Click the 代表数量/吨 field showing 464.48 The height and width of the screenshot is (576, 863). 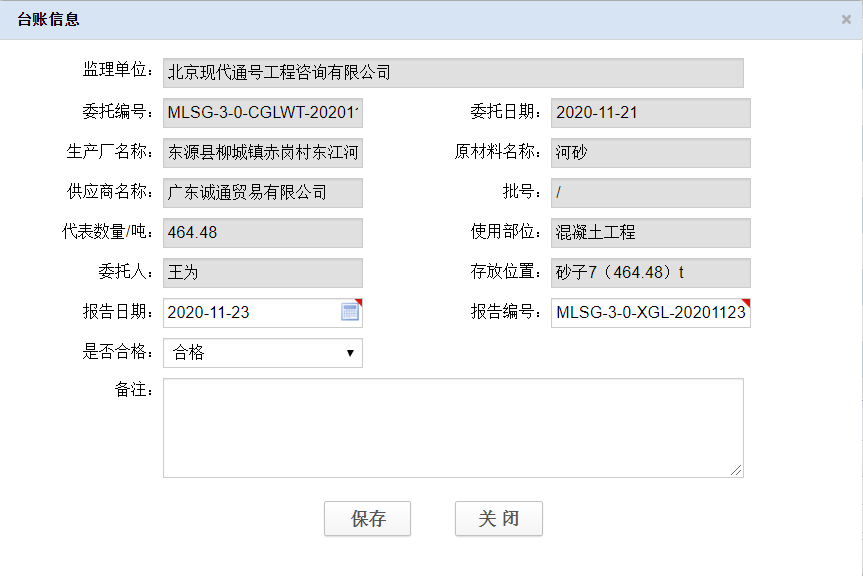(263, 233)
